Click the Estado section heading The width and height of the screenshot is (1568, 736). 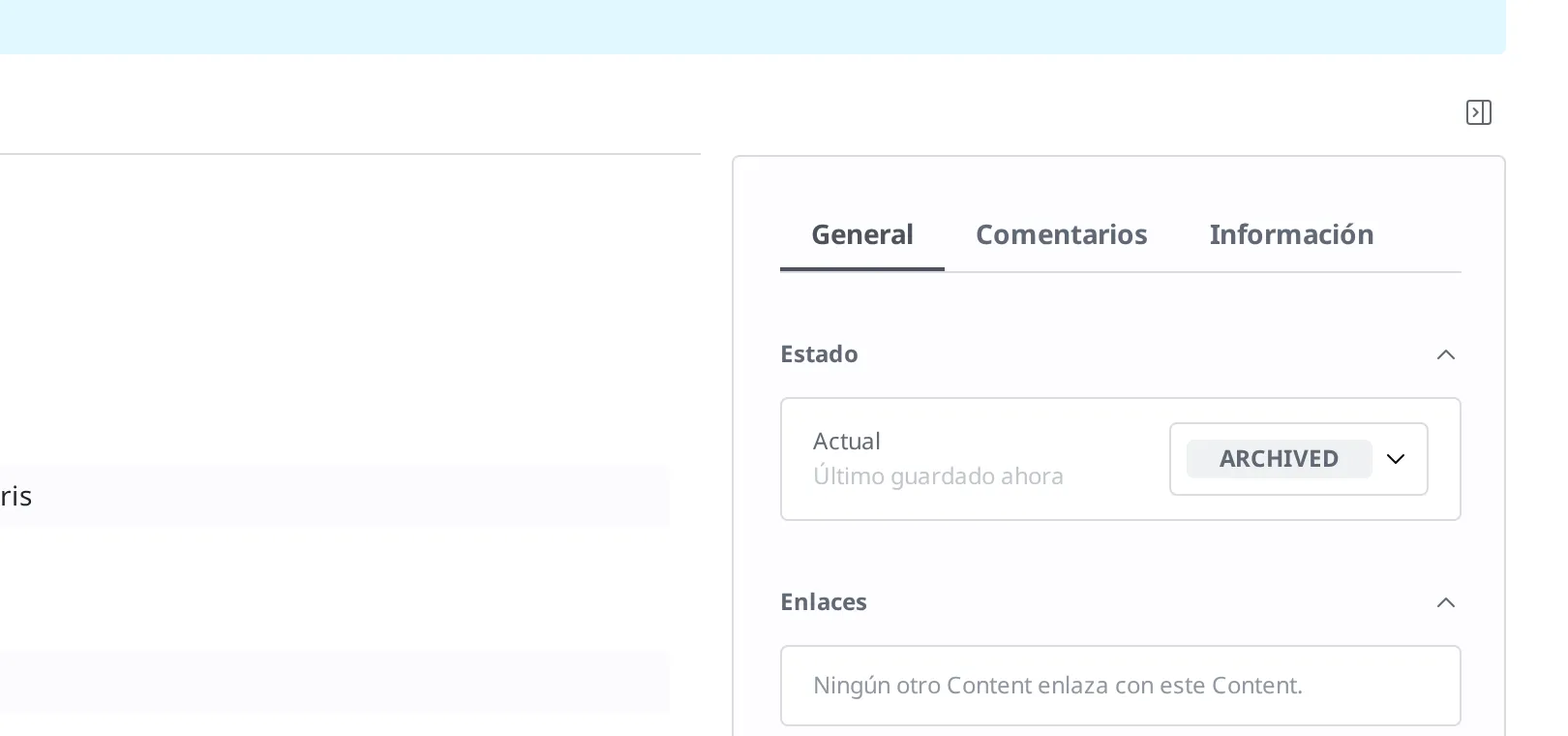coord(819,354)
